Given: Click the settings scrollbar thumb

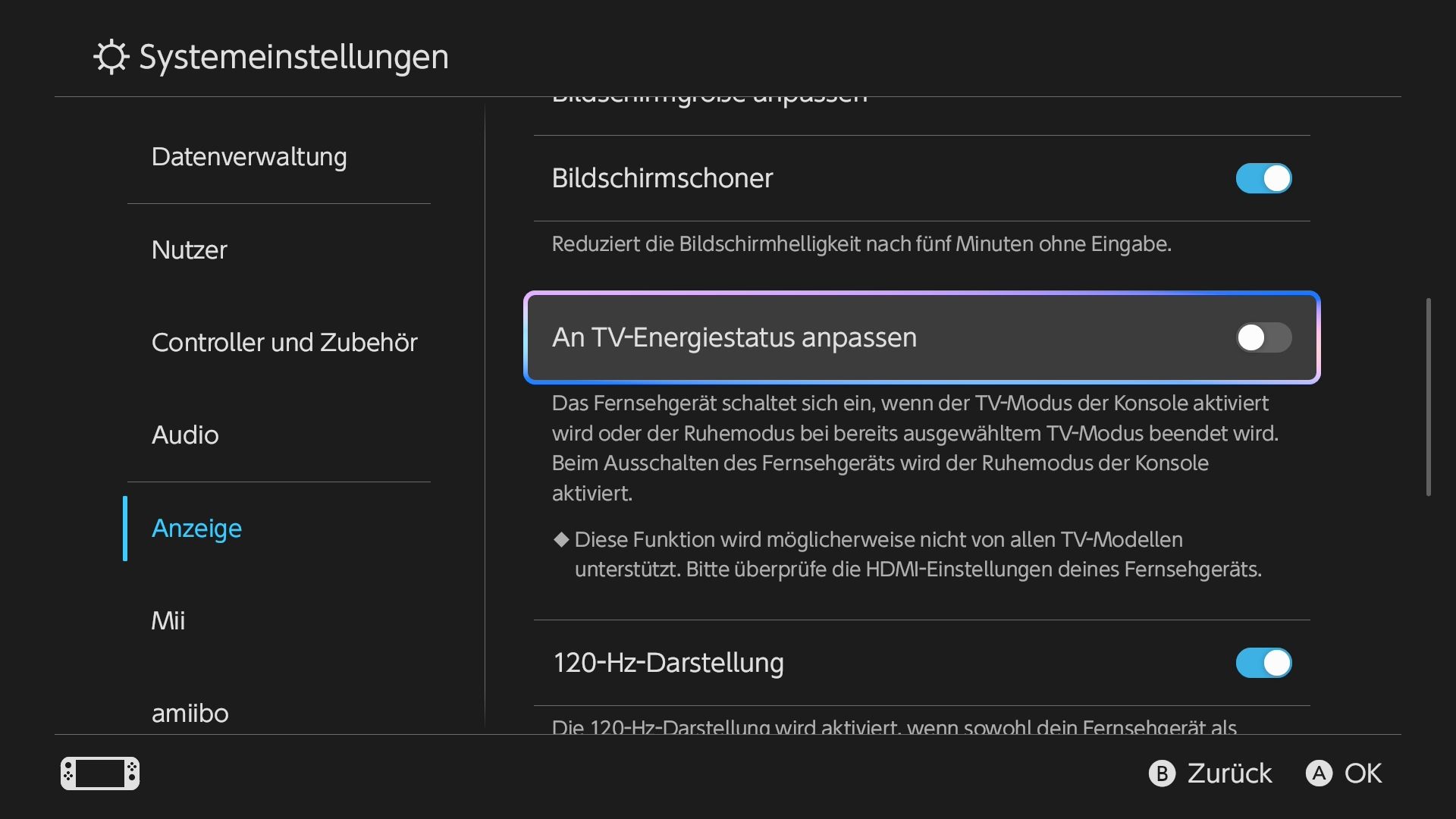Looking at the screenshot, I should point(1429,397).
